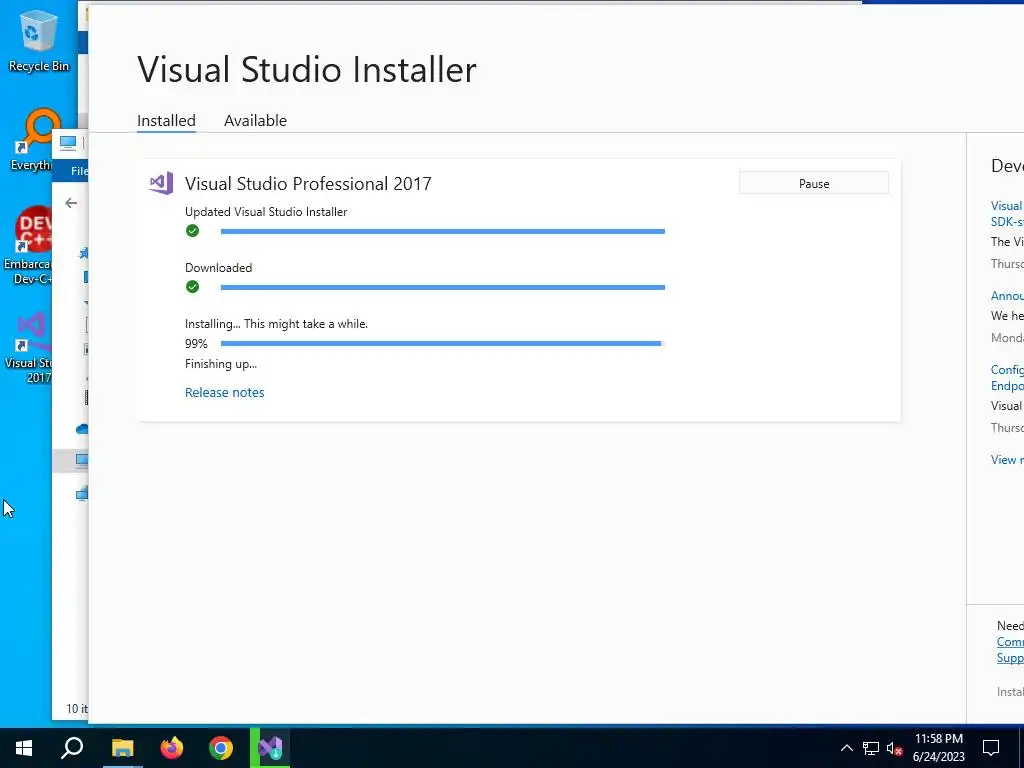
Task: Click the Pause button for Visual Studio Professional
Action: point(813,184)
